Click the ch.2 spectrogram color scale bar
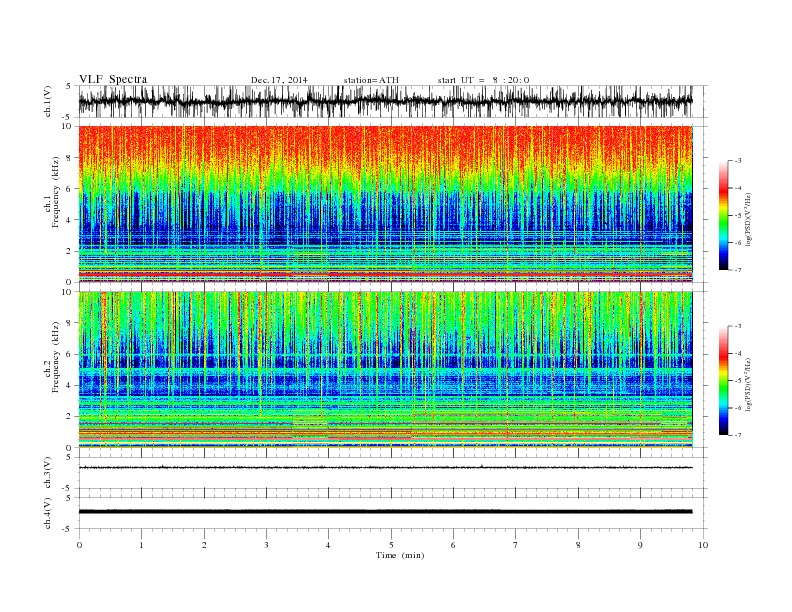Screen dimensions: 792x612 723,380
